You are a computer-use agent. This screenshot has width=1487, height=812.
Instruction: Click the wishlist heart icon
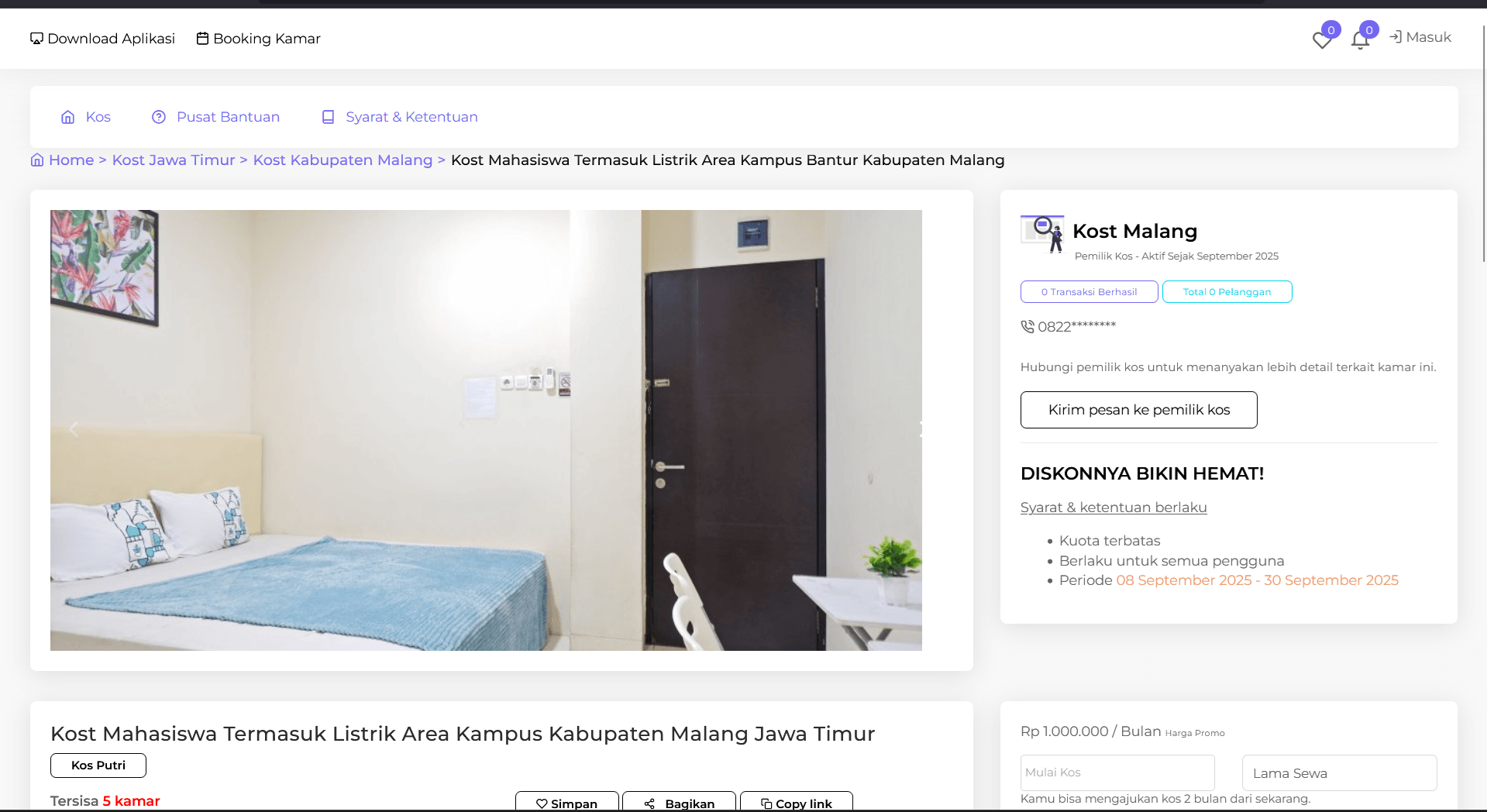pos(1322,40)
